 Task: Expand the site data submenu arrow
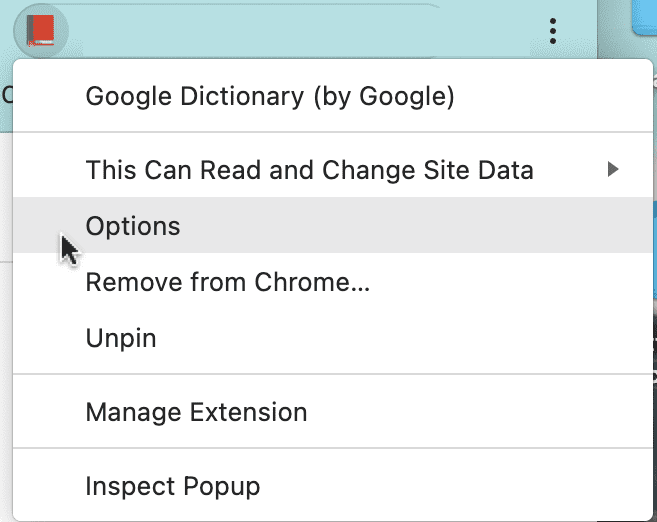613,170
